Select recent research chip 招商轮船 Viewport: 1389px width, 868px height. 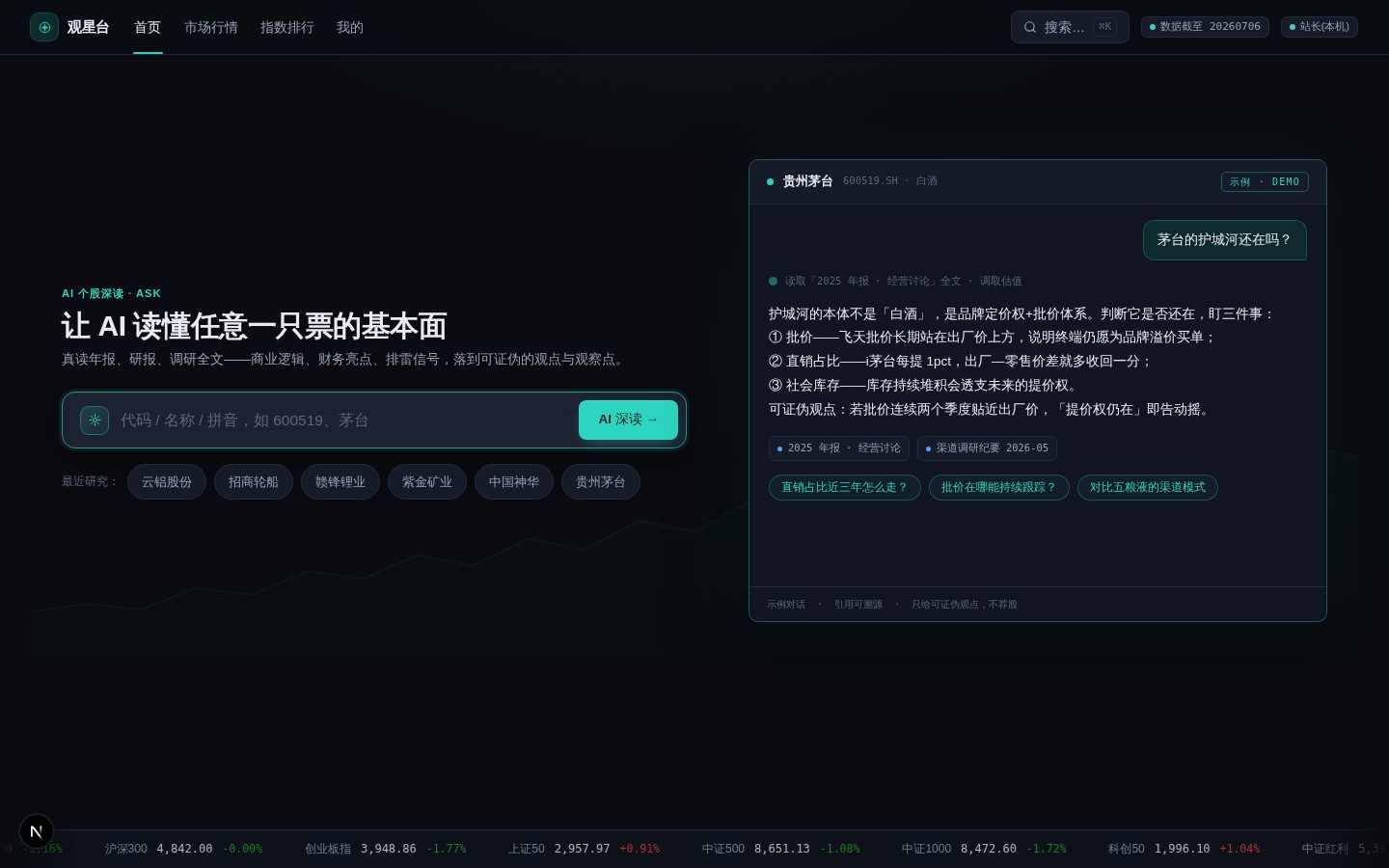[x=254, y=482]
